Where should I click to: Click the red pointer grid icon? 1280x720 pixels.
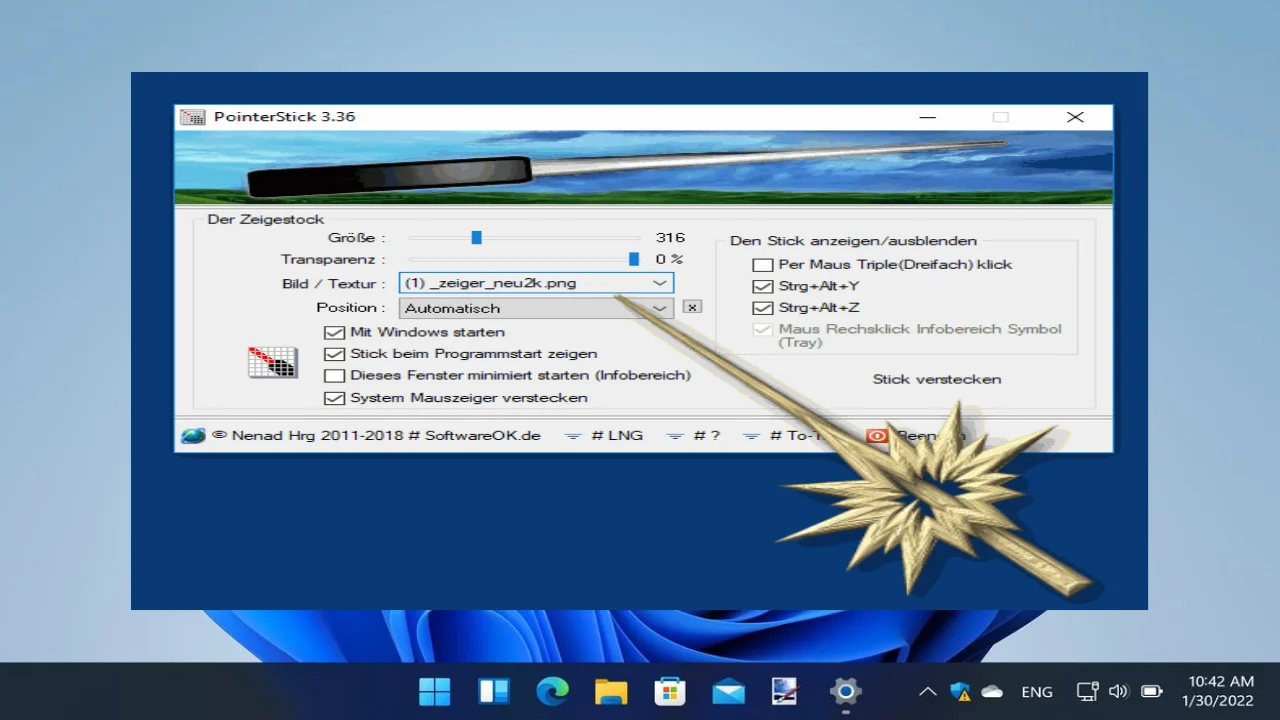[273, 362]
